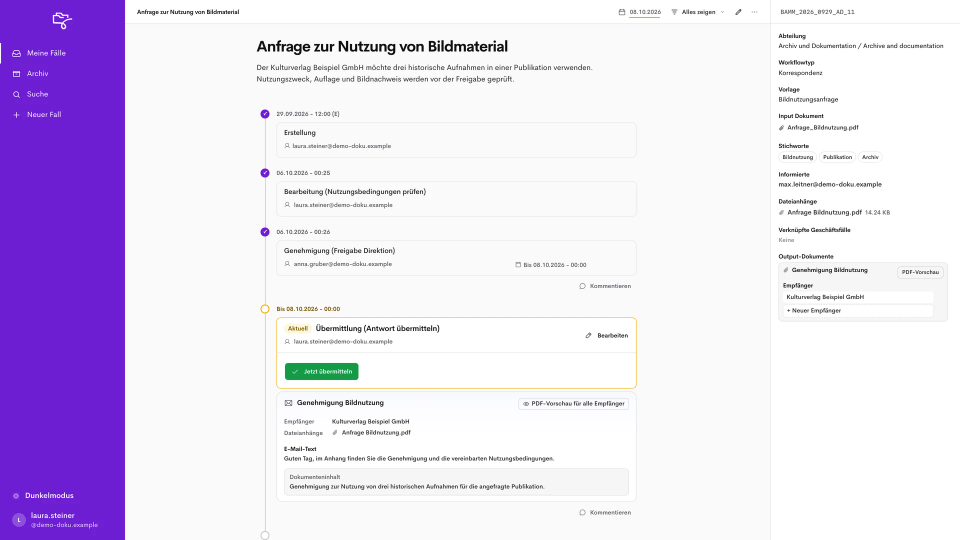The image size is (960, 540).
Task: Click the app logo in the sidebar
Action: (62, 20)
